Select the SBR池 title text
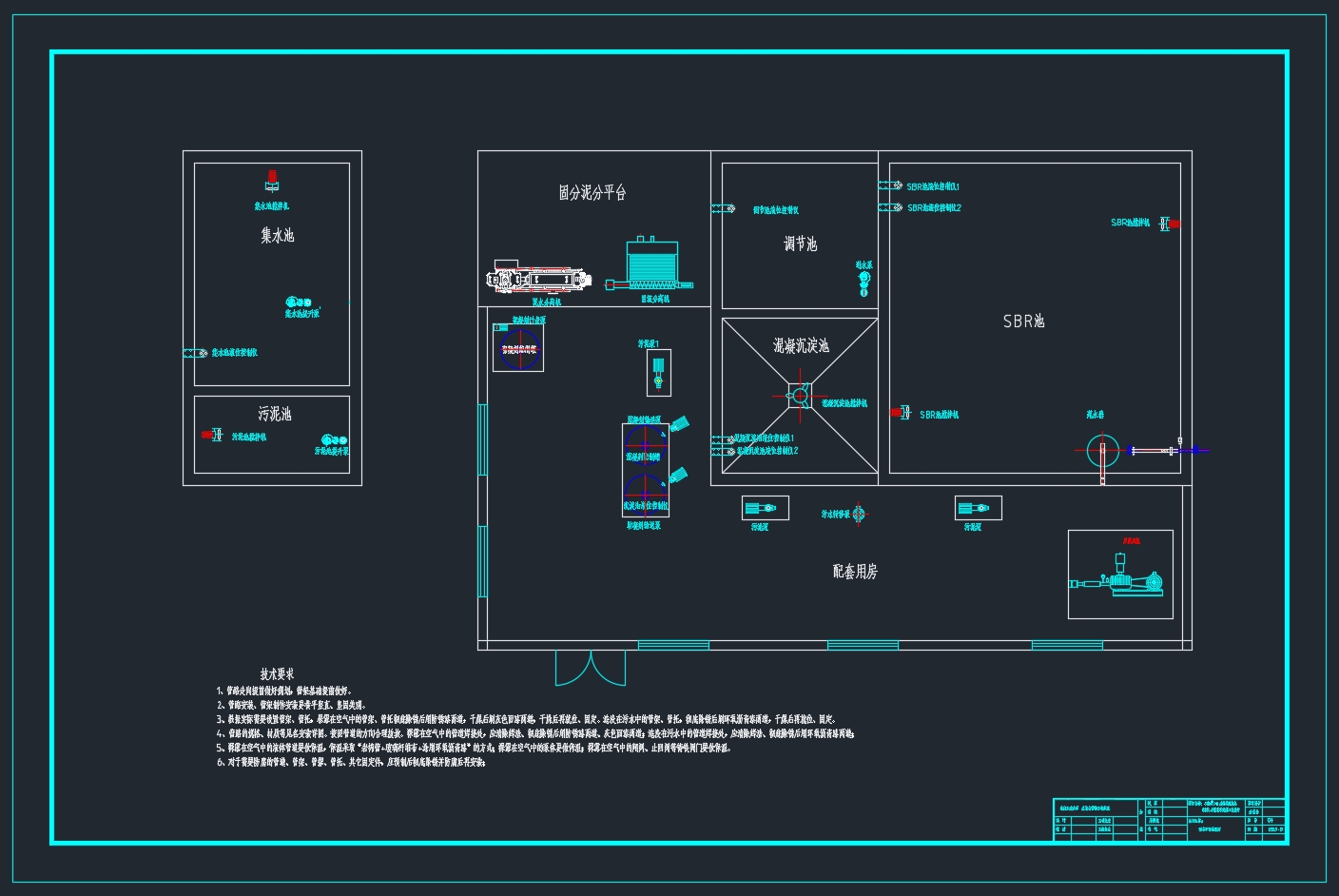This screenshot has width=1339, height=896. pyautogui.click(x=1025, y=321)
